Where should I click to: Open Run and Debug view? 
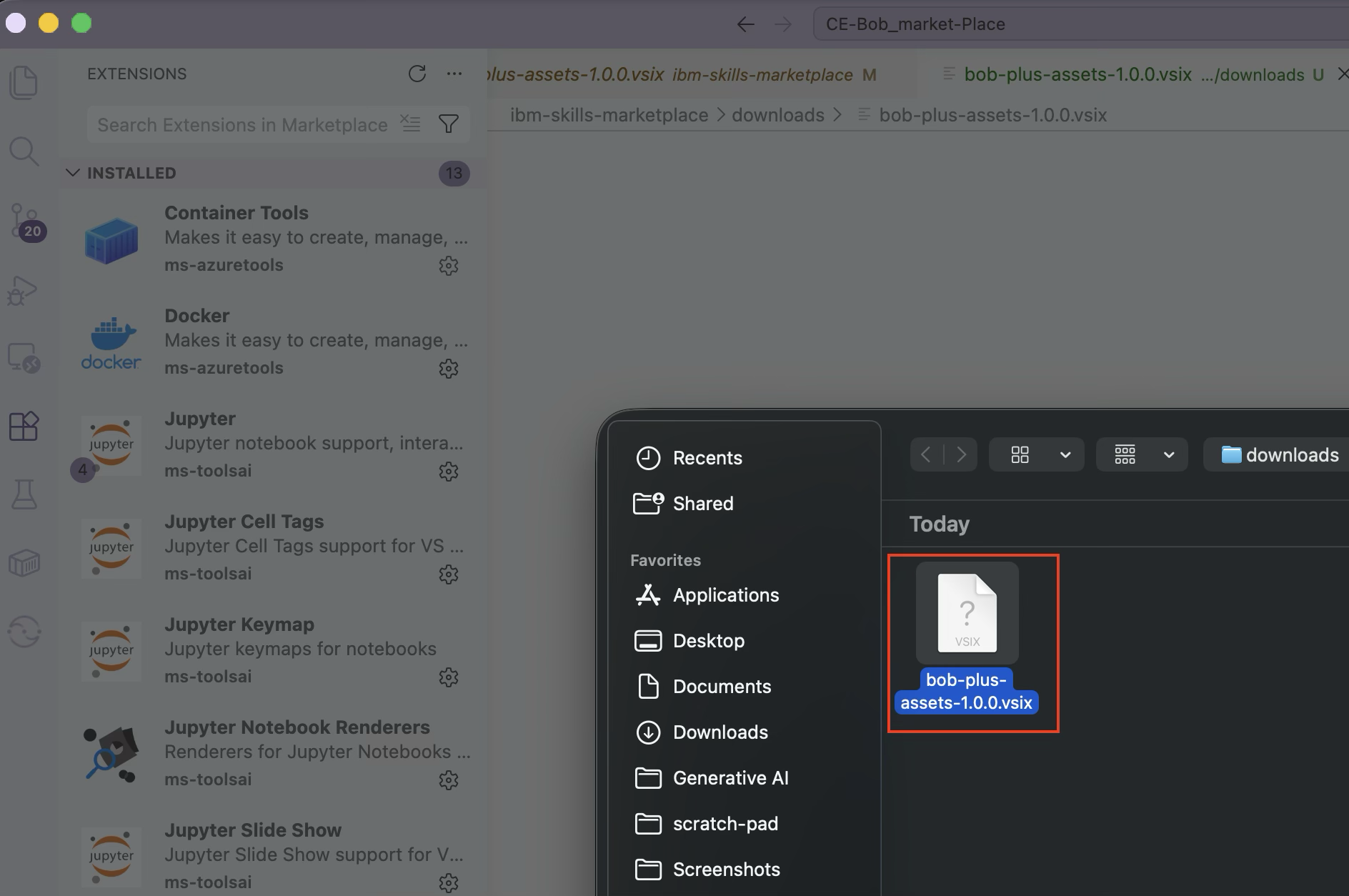(23, 290)
